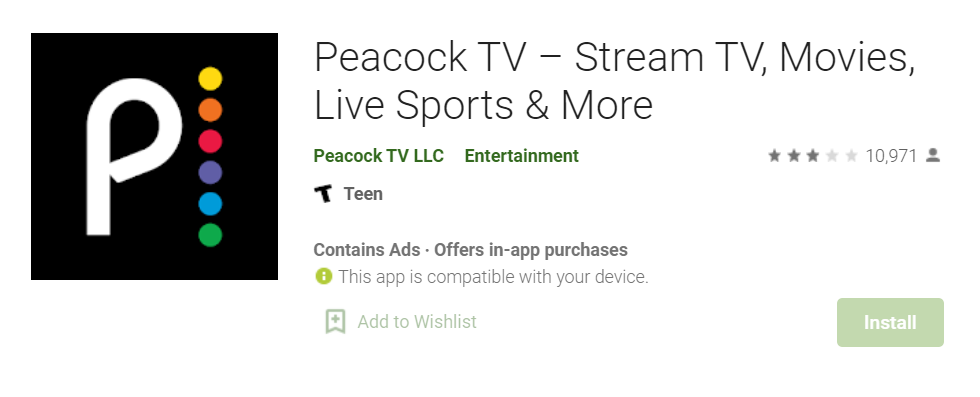Click the wishlist bookmark icon

(x=335, y=321)
